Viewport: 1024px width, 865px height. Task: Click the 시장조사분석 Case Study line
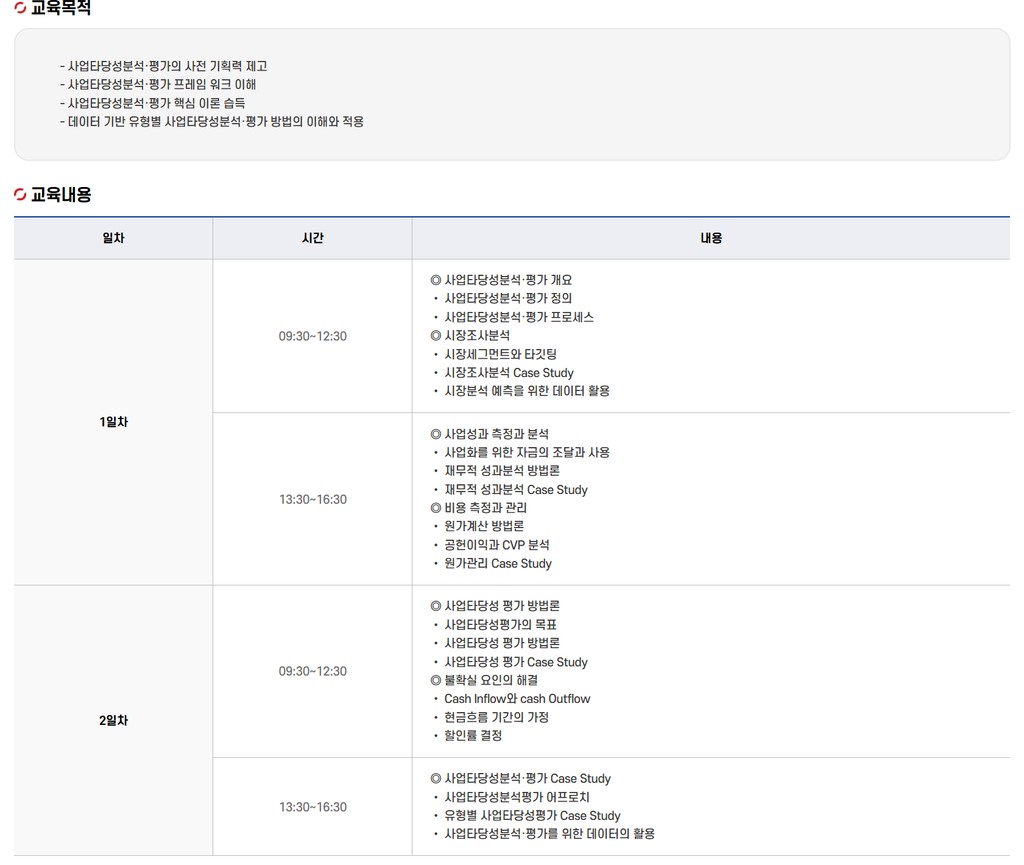tap(509, 373)
